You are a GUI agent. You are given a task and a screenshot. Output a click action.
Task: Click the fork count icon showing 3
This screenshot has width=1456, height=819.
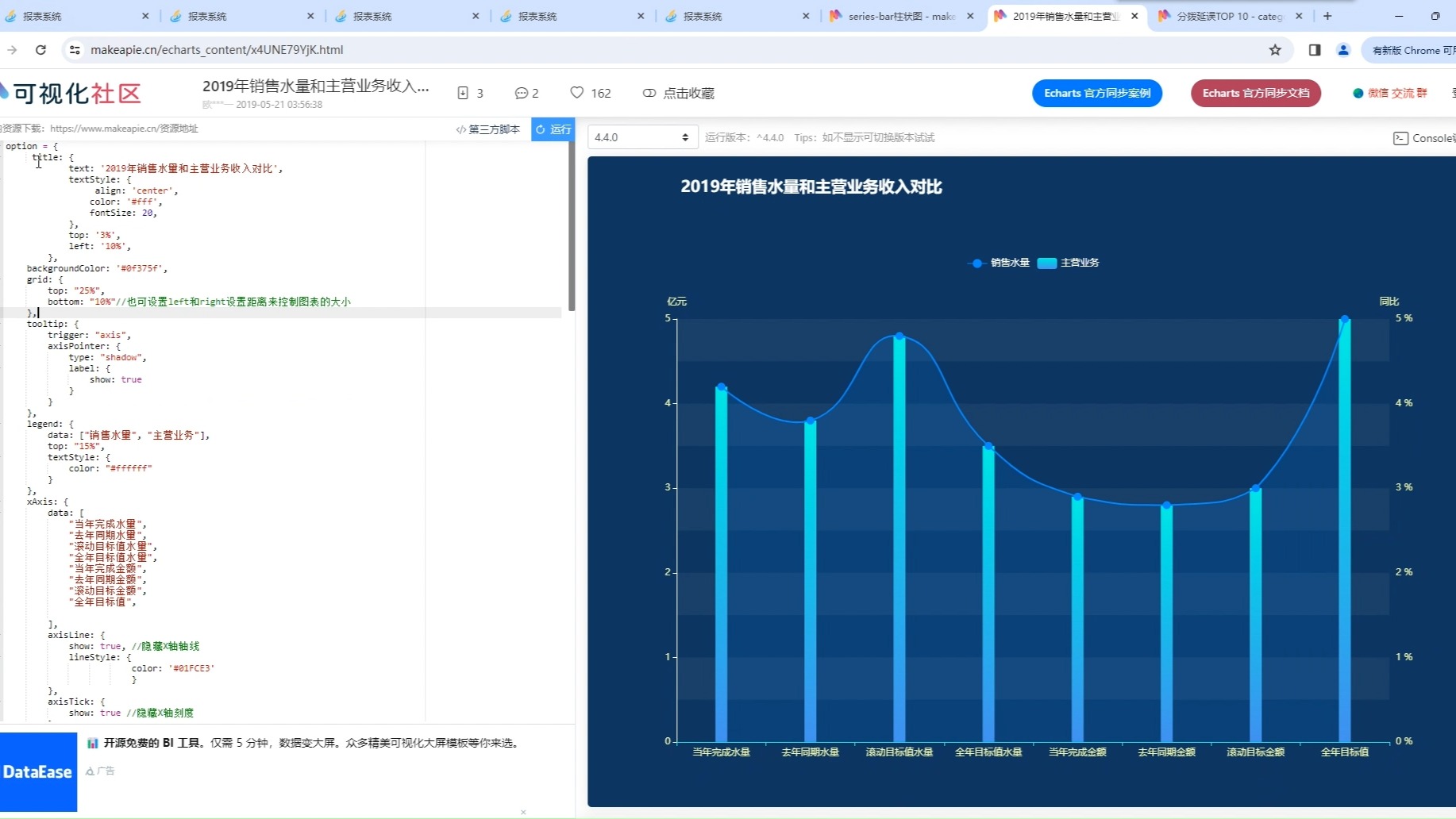(463, 93)
